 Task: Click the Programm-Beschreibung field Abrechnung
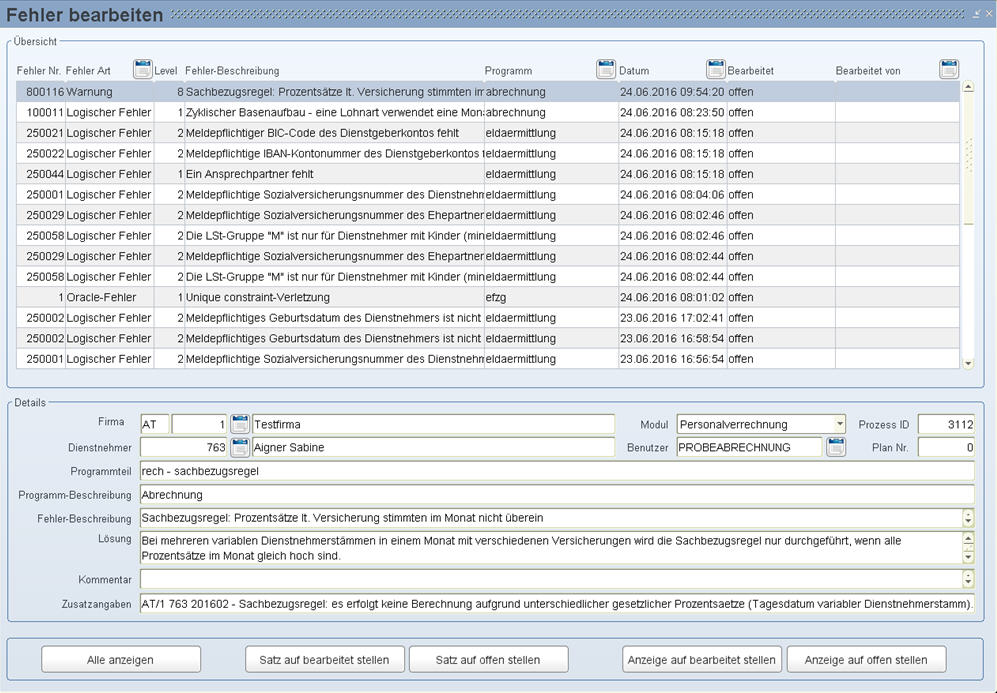point(557,495)
